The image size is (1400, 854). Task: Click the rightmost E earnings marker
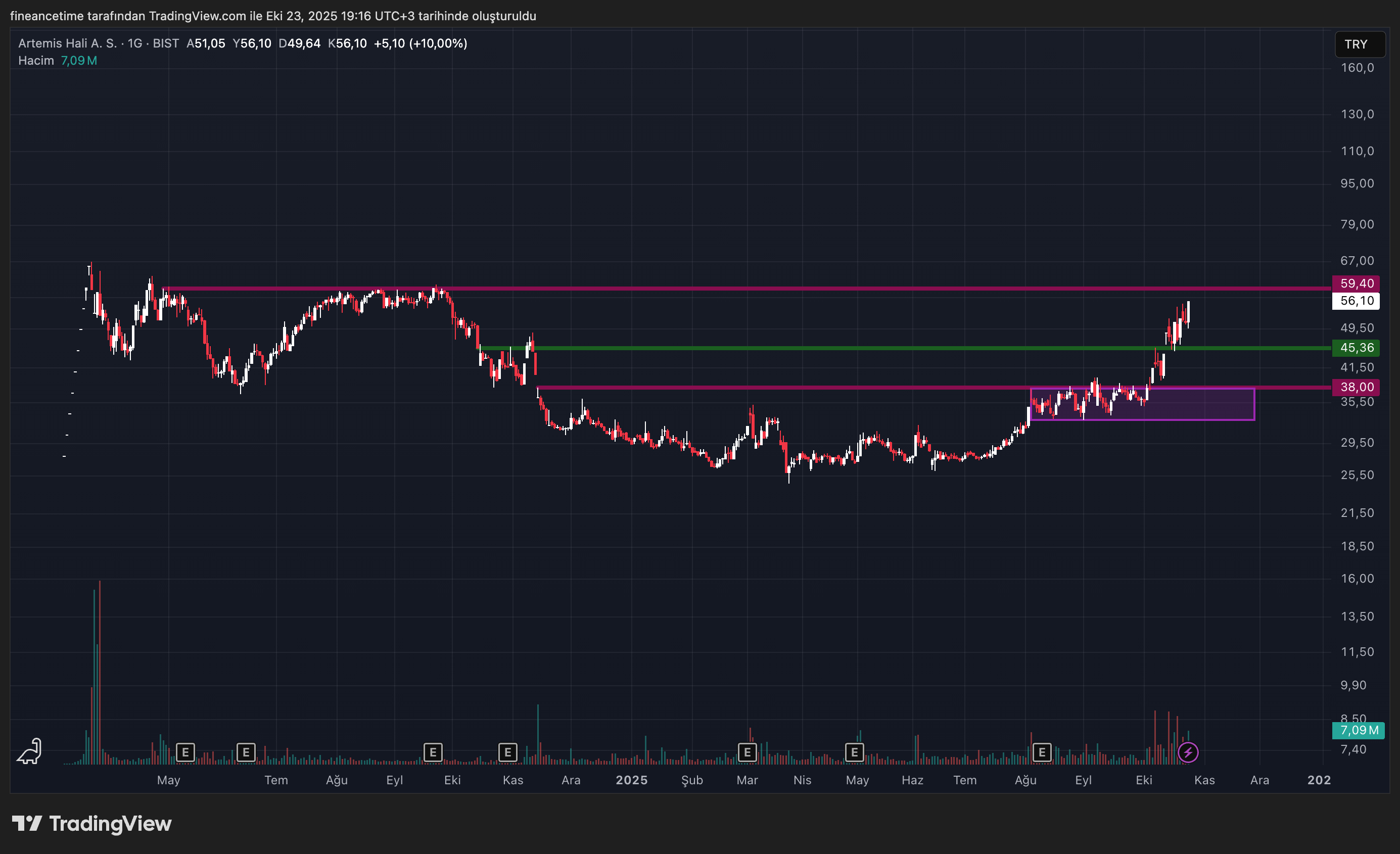coord(1042,752)
